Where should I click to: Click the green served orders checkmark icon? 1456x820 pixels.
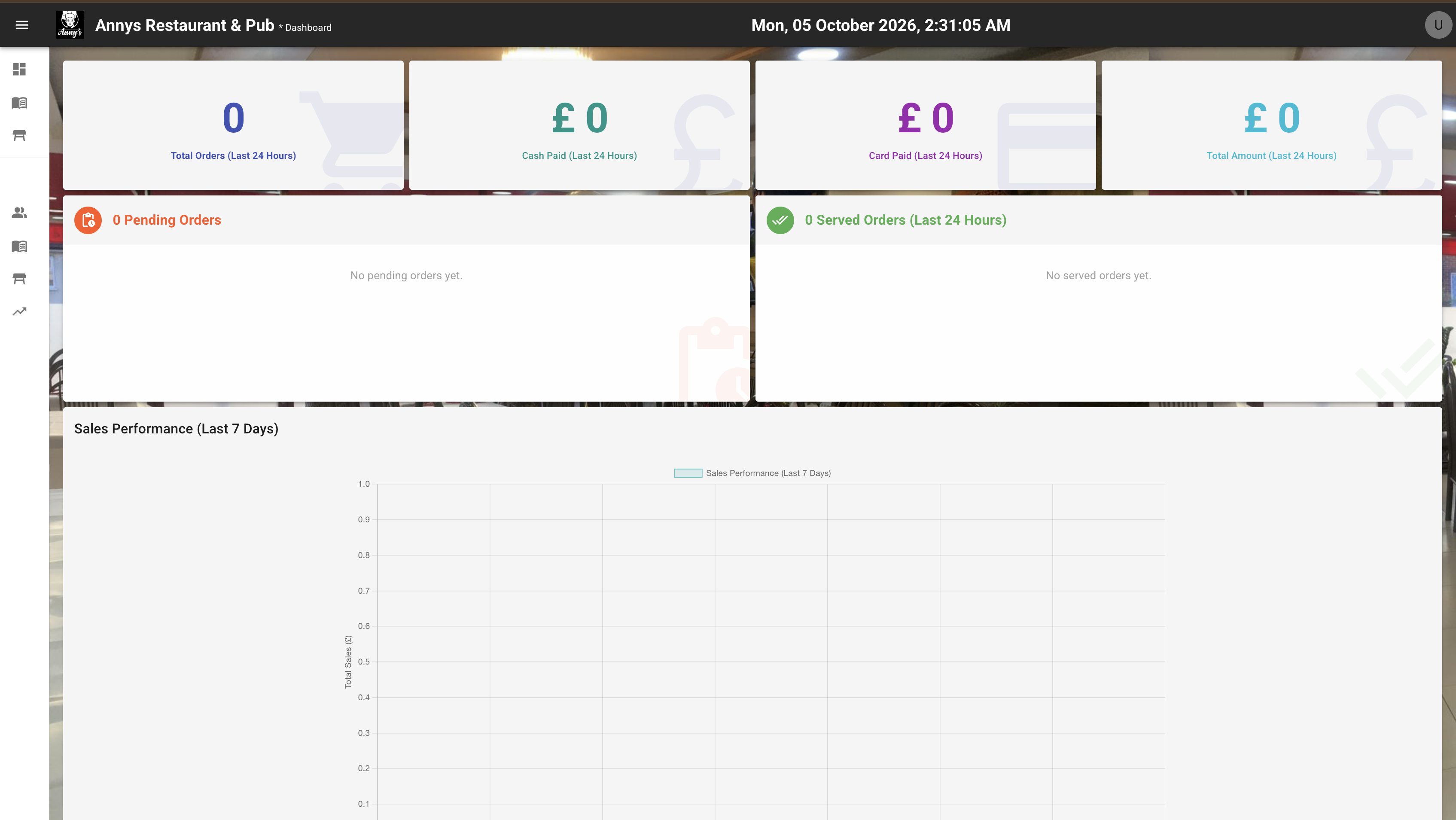click(x=780, y=220)
